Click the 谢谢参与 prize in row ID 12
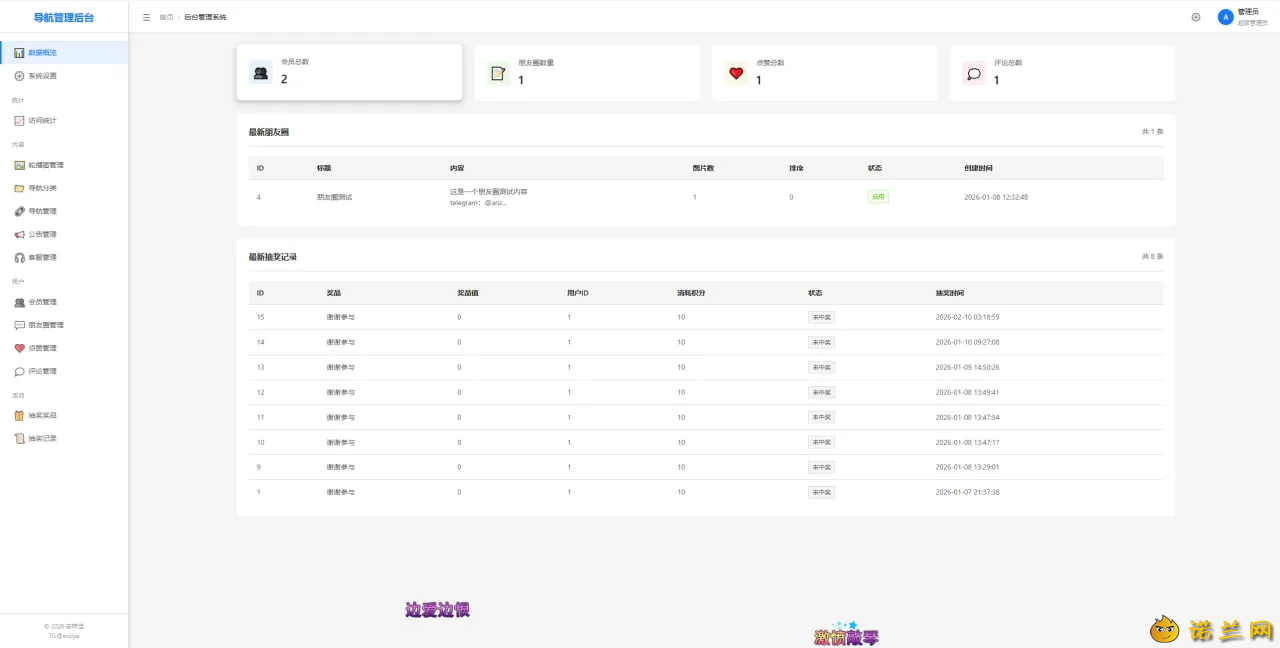1280x648 pixels. click(340, 392)
